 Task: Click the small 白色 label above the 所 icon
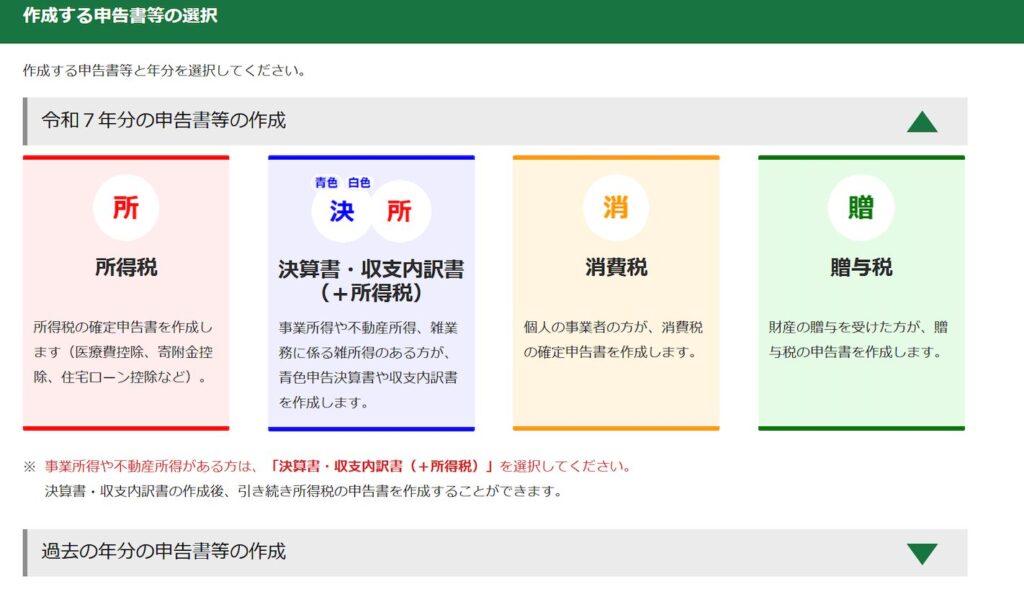coord(359,182)
